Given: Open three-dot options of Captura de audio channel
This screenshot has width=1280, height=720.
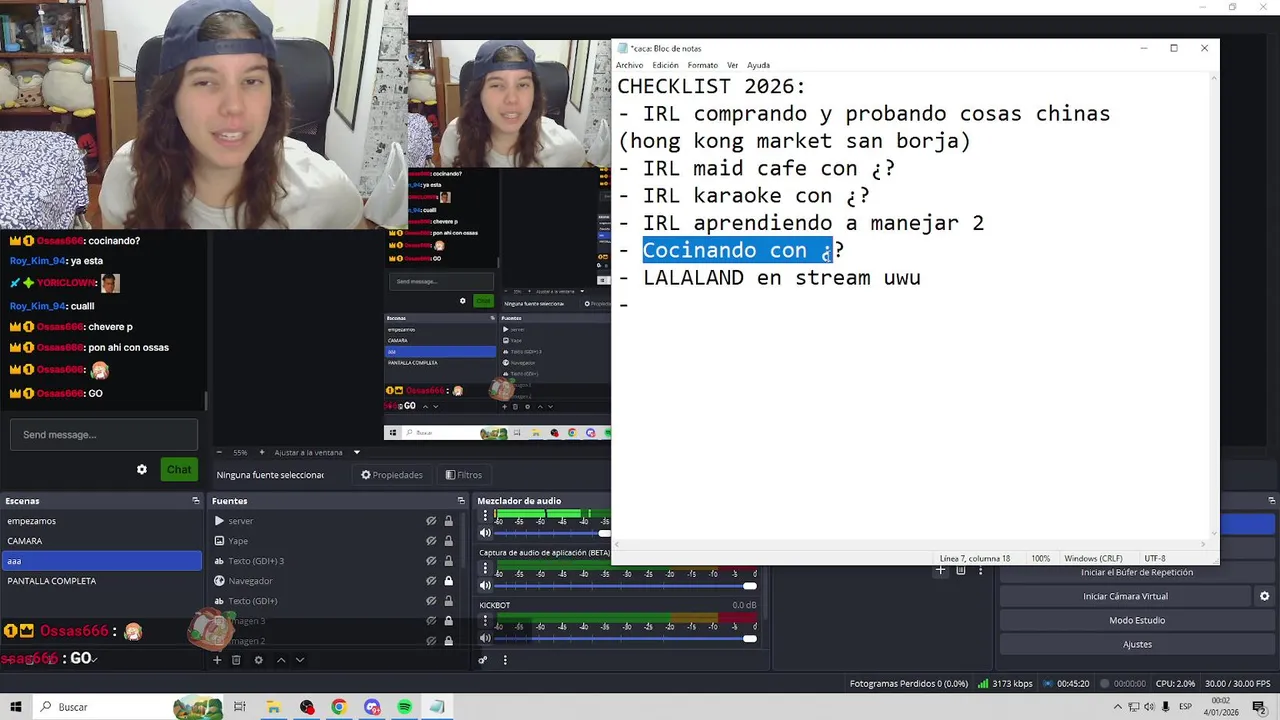Looking at the screenshot, I should [x=486, y=569].
